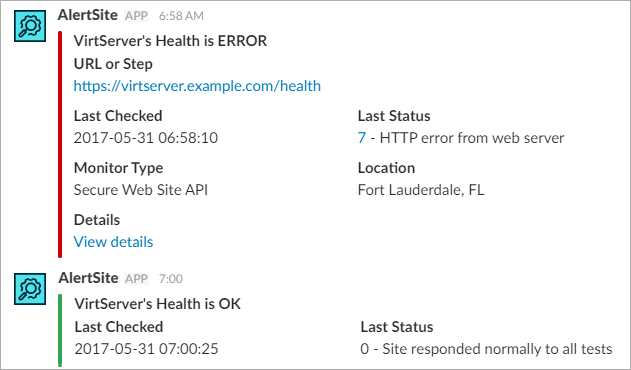Viewport: 631px width, 370px height.
Task: Click the 2017-05-31 06:58:10 last checked value
Action: click(146, 138)
